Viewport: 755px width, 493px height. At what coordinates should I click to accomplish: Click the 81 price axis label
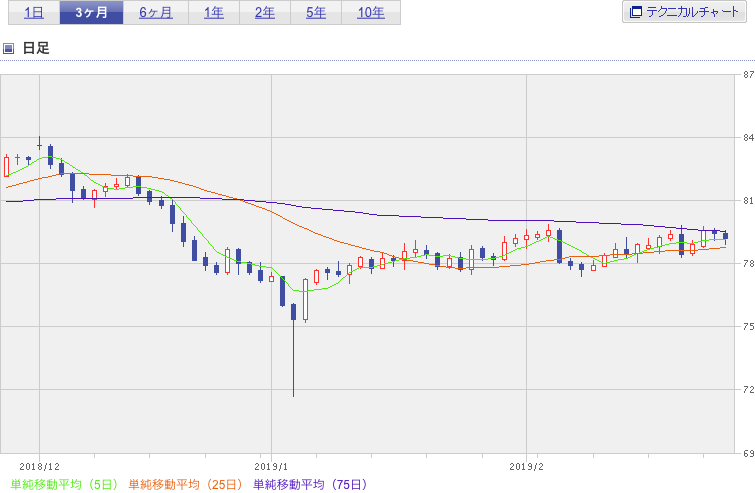click(x=748, y=201)
